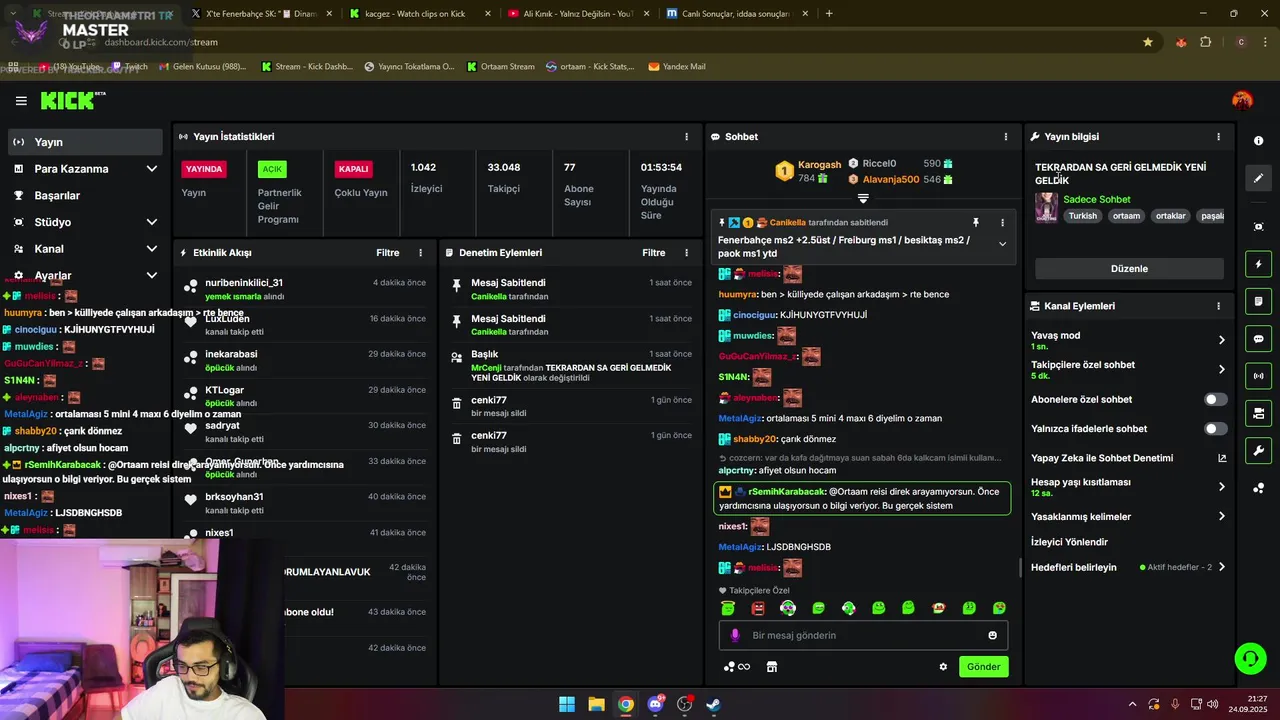Screen dimensions: 1280x720
Task: Select the camera focus icon in right toolbar
Action: pos(1258,227)
